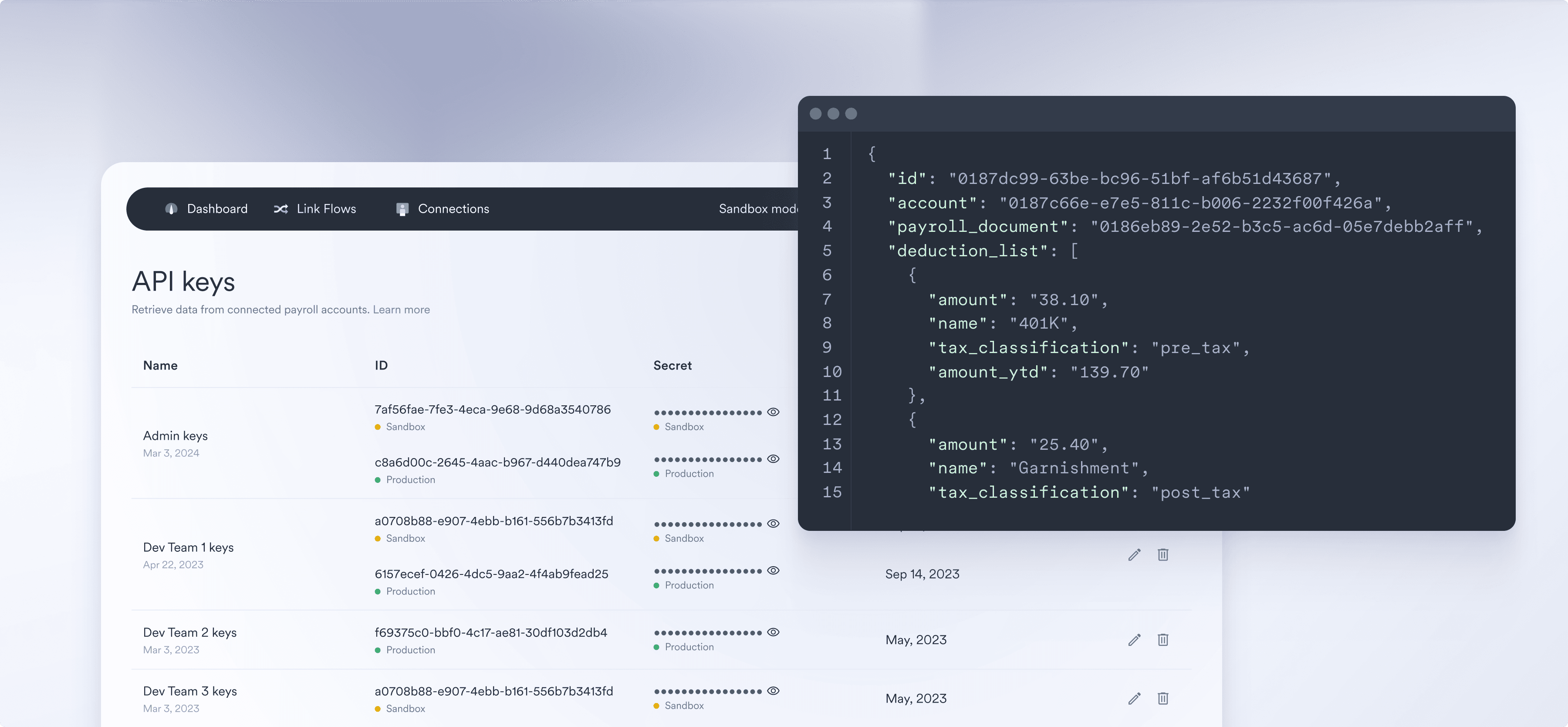1568x727 pixels.
Task: Click the May, 2023 date for Dev Team 3
Action: click(916, 698)
